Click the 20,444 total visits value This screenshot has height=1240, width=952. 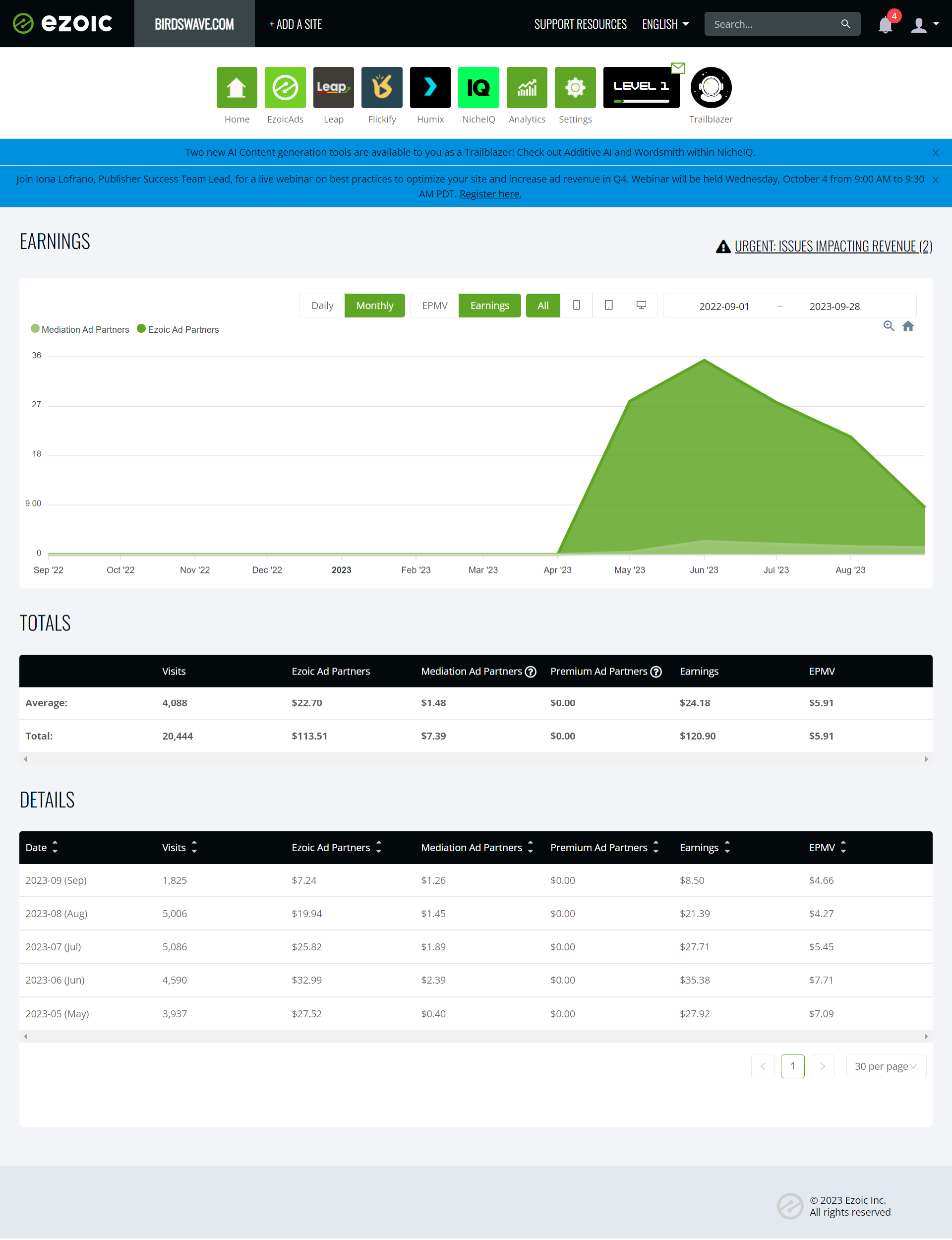pyautogui.click(x=178, y=736)
